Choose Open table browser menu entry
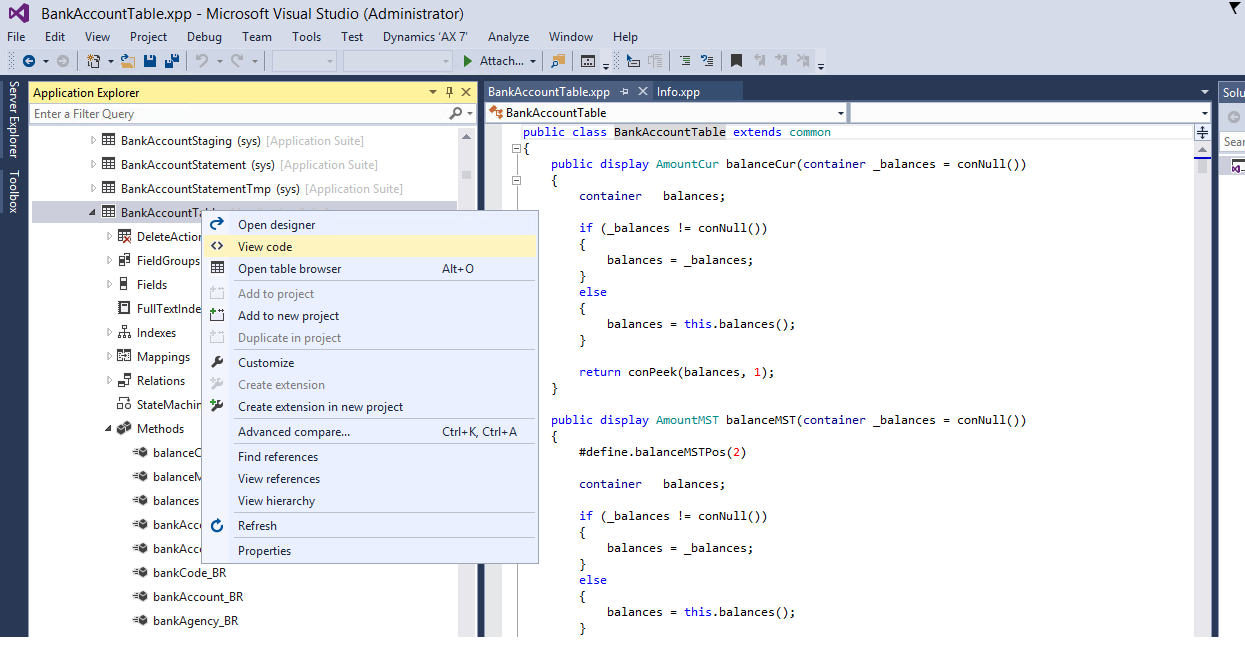 pos(289,269)
